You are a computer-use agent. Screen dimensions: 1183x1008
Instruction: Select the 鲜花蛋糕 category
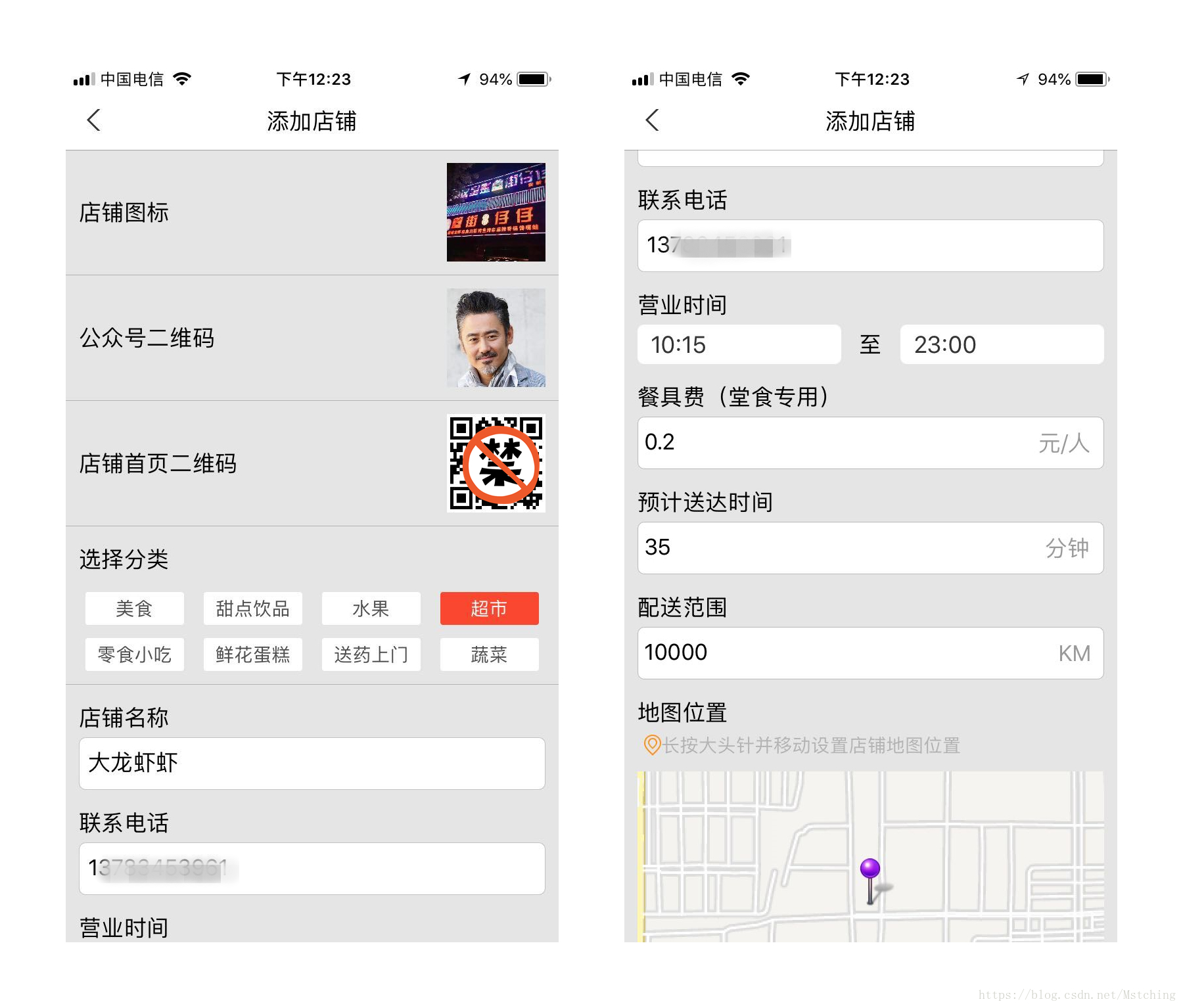(253, 654)
